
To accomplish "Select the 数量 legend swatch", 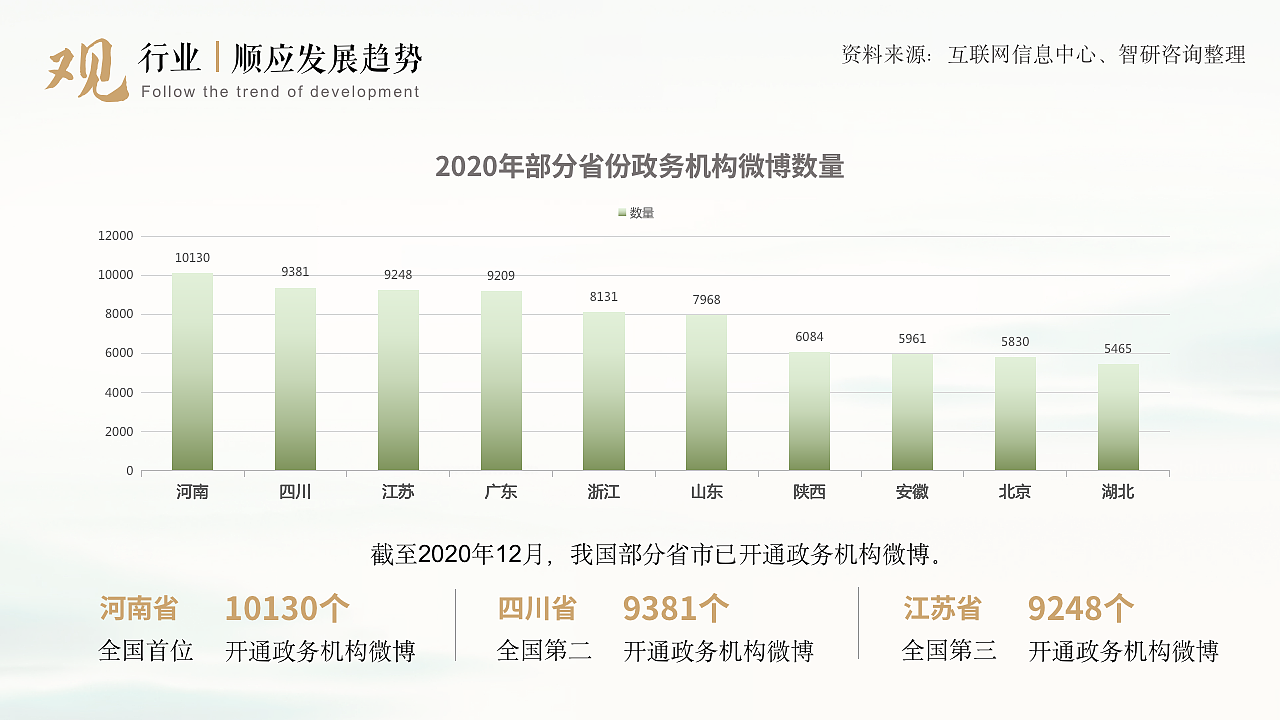I will pos(622,213).
